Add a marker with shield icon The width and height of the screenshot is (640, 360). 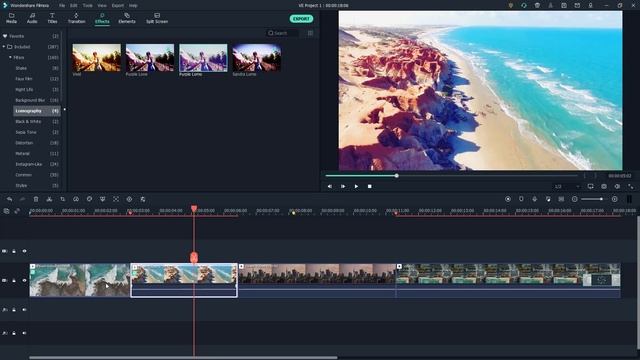[521, 199]
